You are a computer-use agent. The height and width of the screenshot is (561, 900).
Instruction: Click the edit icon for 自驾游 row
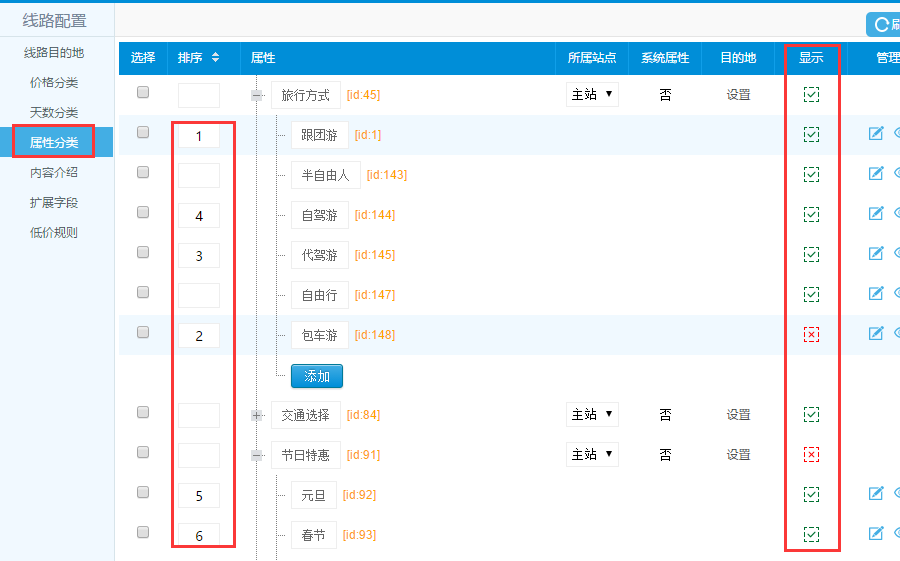click(x=876, y=213)
